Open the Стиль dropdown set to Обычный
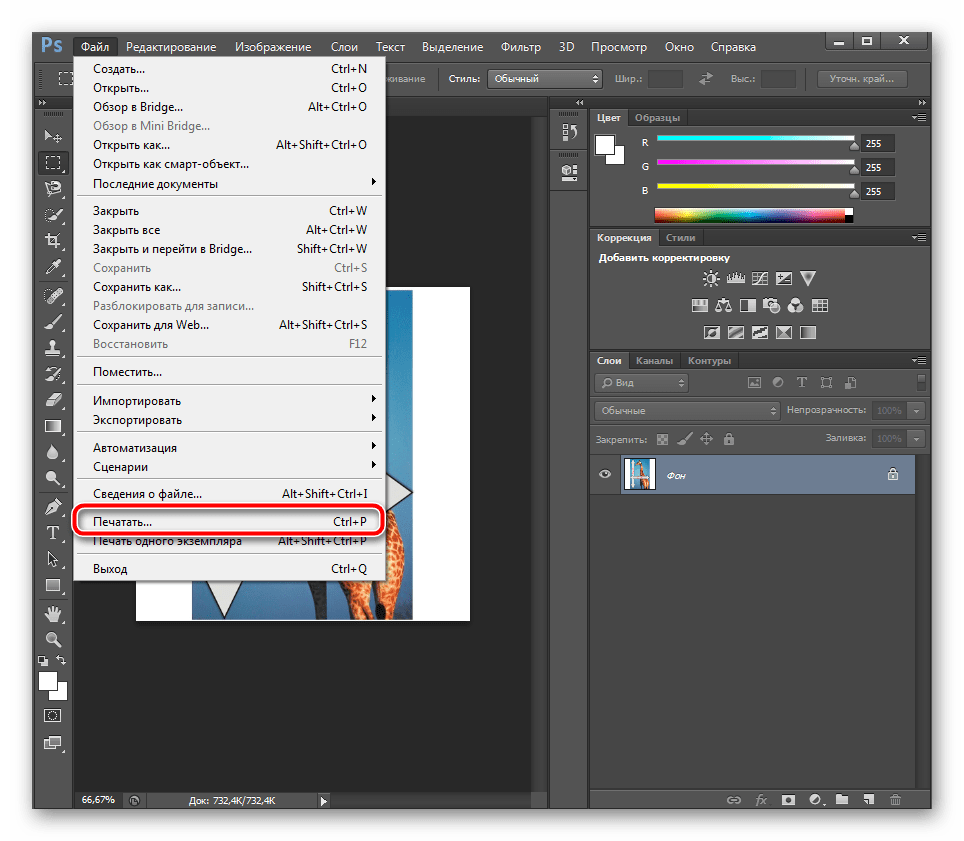964x841 pixels. (544, 79)
